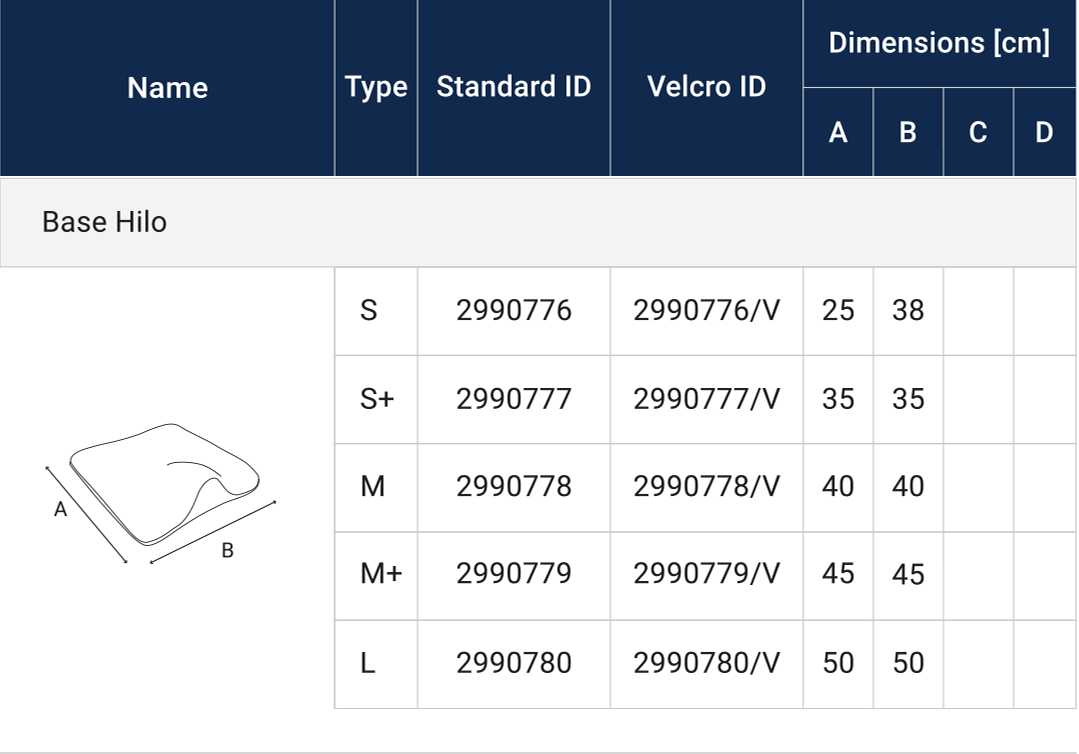Click the dimension A column header
The width and height of the screenshot is (1079, 754).
point(838,133)
